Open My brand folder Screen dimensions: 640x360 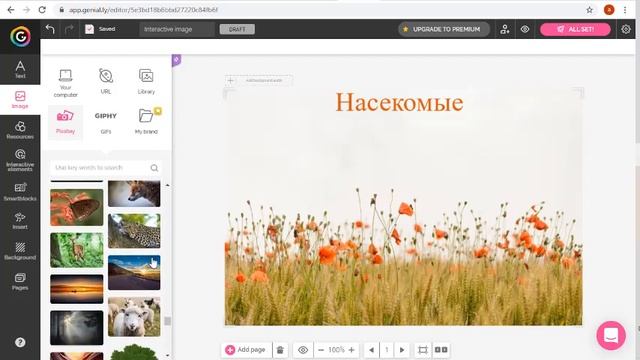click(x=146, y=121)
